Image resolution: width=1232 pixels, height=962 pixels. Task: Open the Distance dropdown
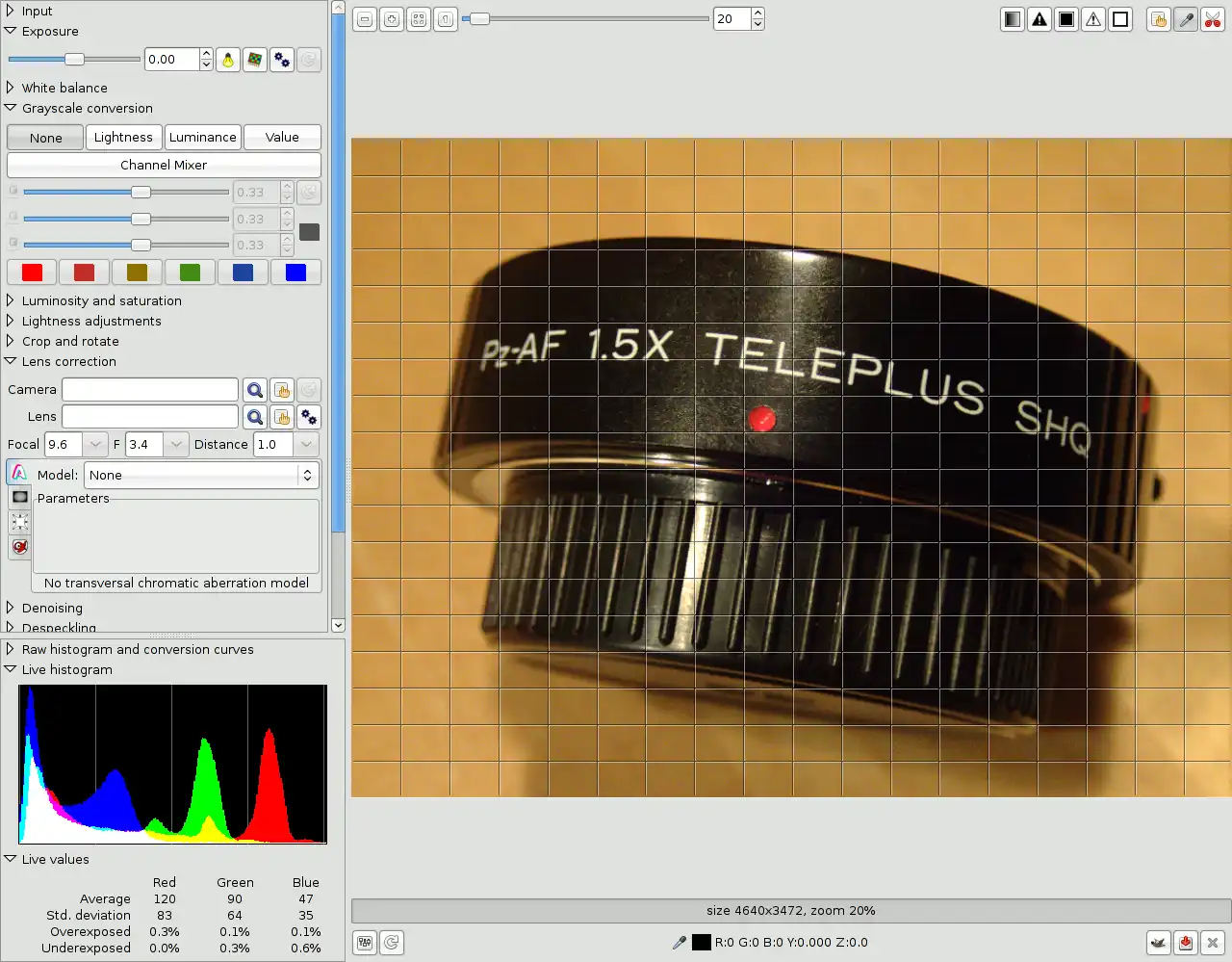(306, 445)
